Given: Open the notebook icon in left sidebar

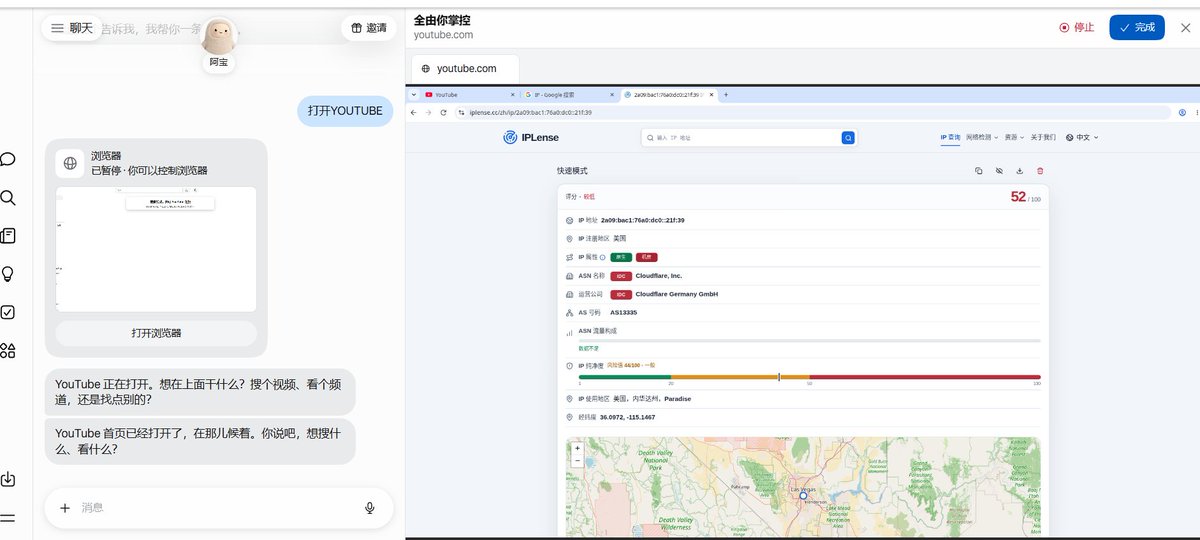Looking at the screenshot, I should 8,236.
